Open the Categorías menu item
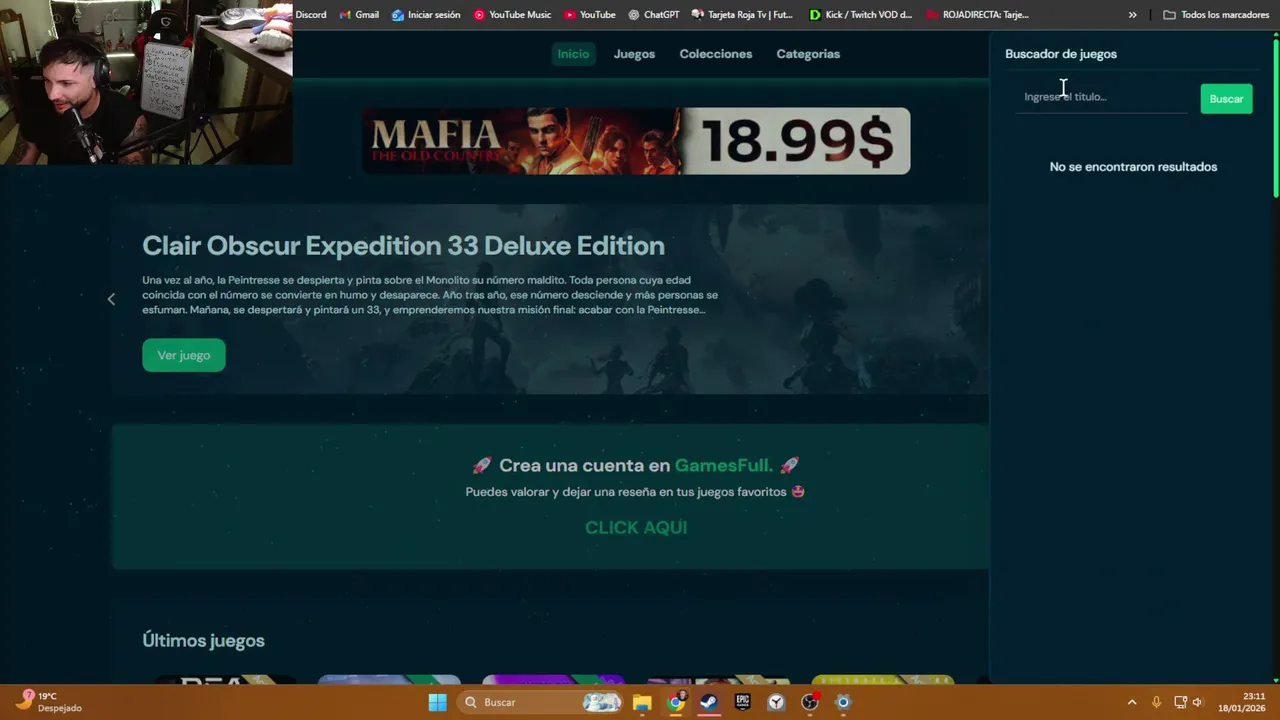This screenshot has height=720, width=1280. tap(808, 54)
